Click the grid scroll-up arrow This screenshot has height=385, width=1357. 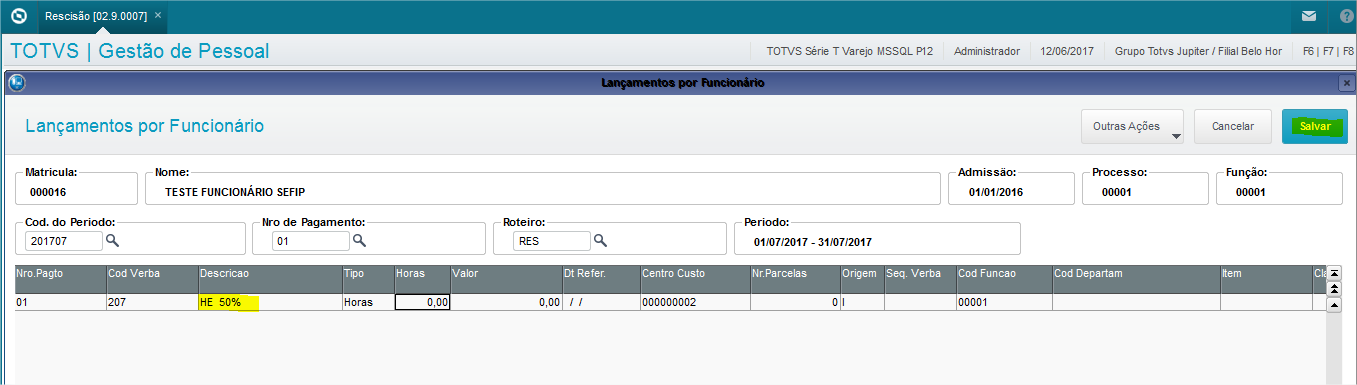pyautogui.click(x=1333, y=304)
